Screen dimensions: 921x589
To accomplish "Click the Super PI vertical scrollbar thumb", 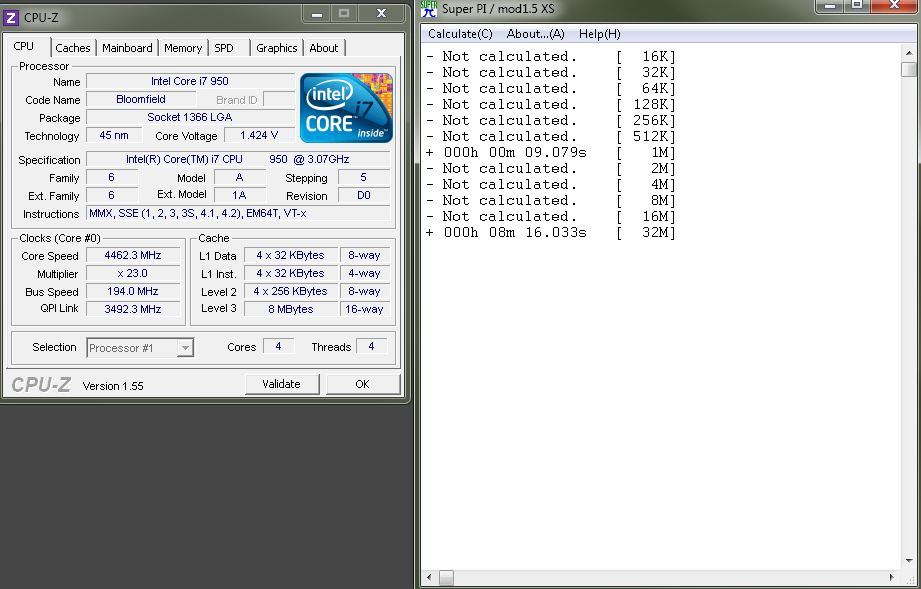I will [x=909, y=69].
